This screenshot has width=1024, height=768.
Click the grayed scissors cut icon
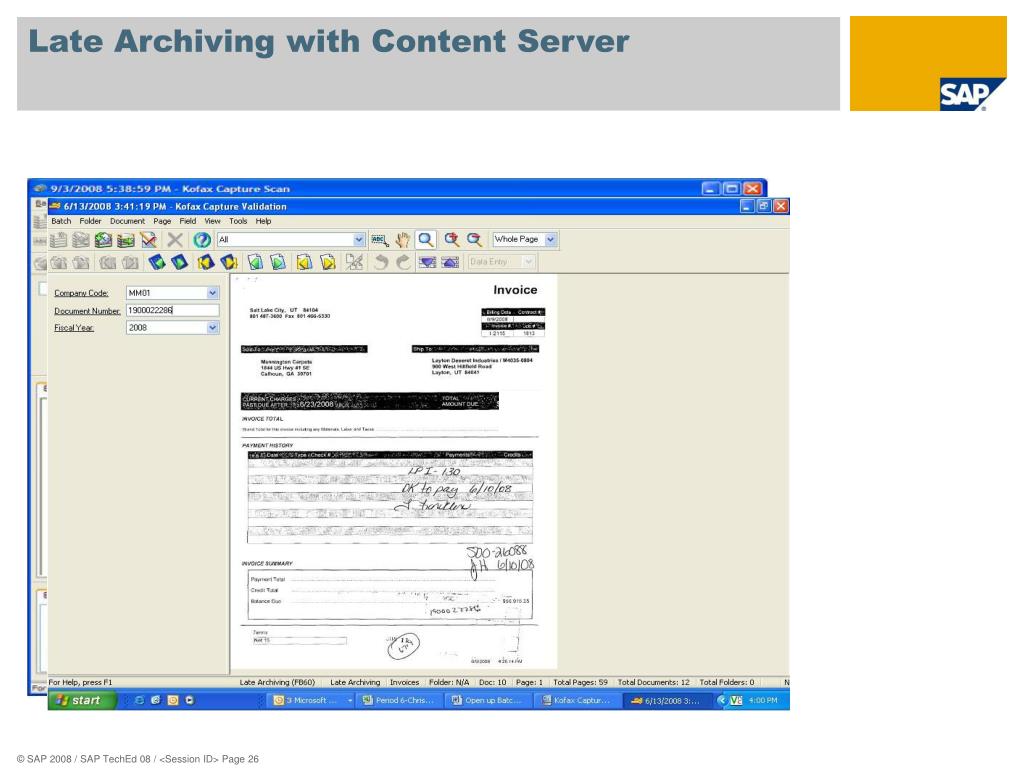(x=354, y=263)
